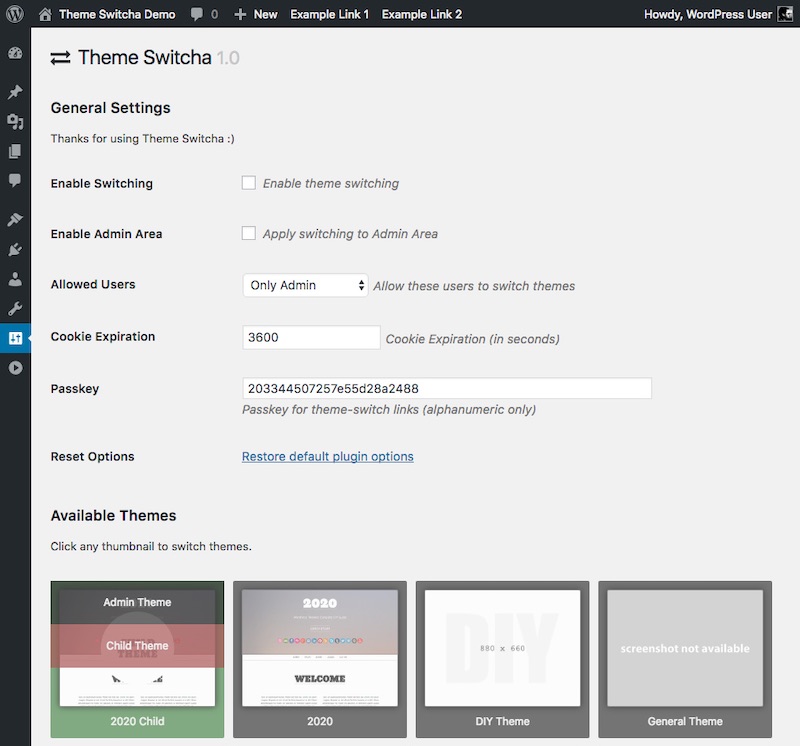This screenshot has height=746, width=800.
Task: Open the Pages sidebar icon
Action: (x=15, y=151)
